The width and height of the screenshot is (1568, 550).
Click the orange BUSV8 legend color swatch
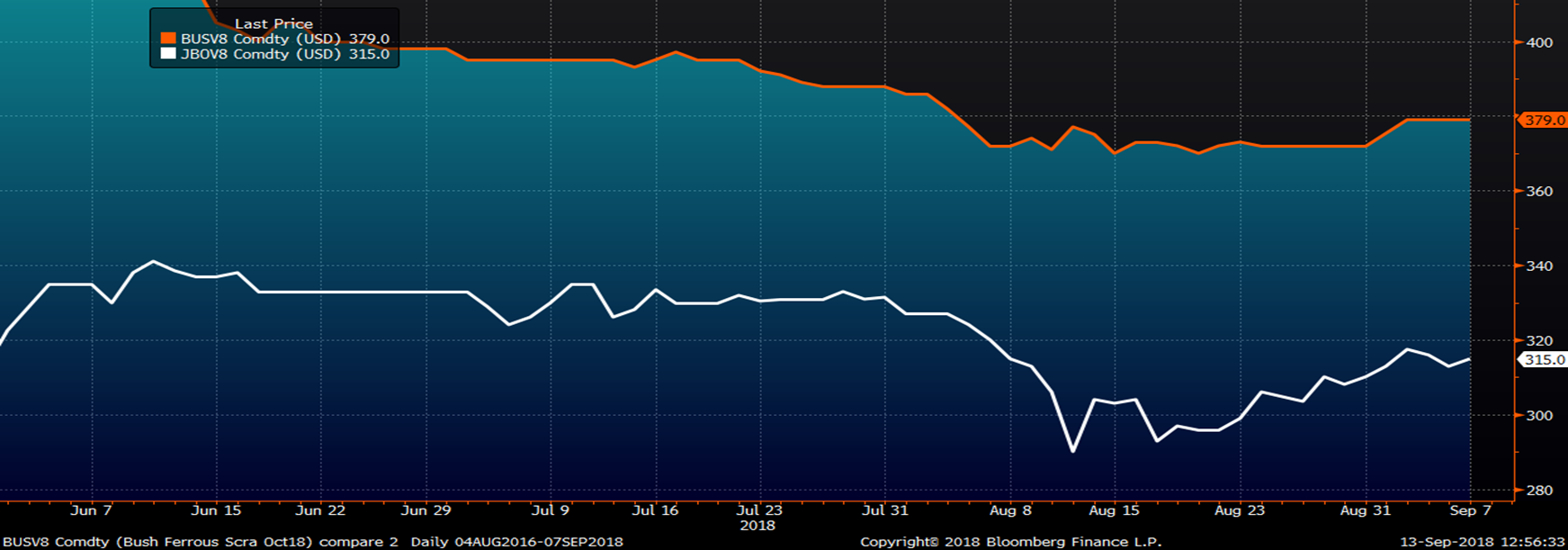167,39
